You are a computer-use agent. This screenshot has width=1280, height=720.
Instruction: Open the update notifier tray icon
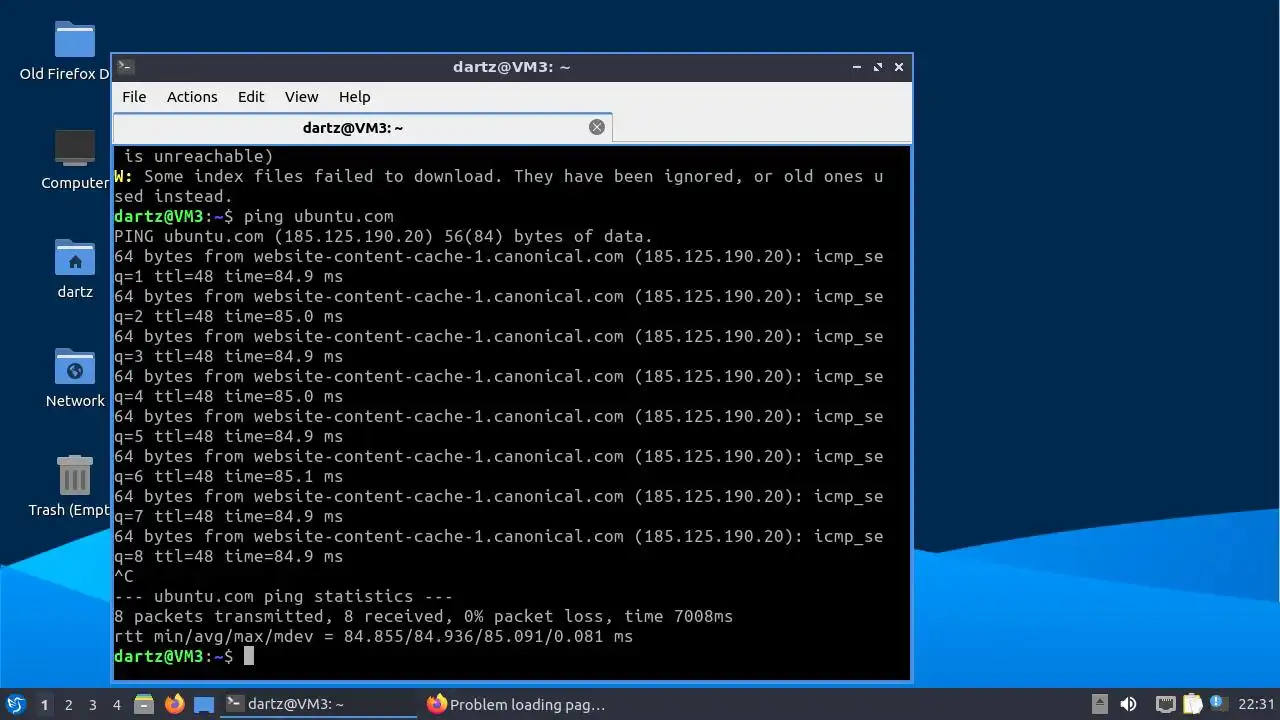(1217, 704)
